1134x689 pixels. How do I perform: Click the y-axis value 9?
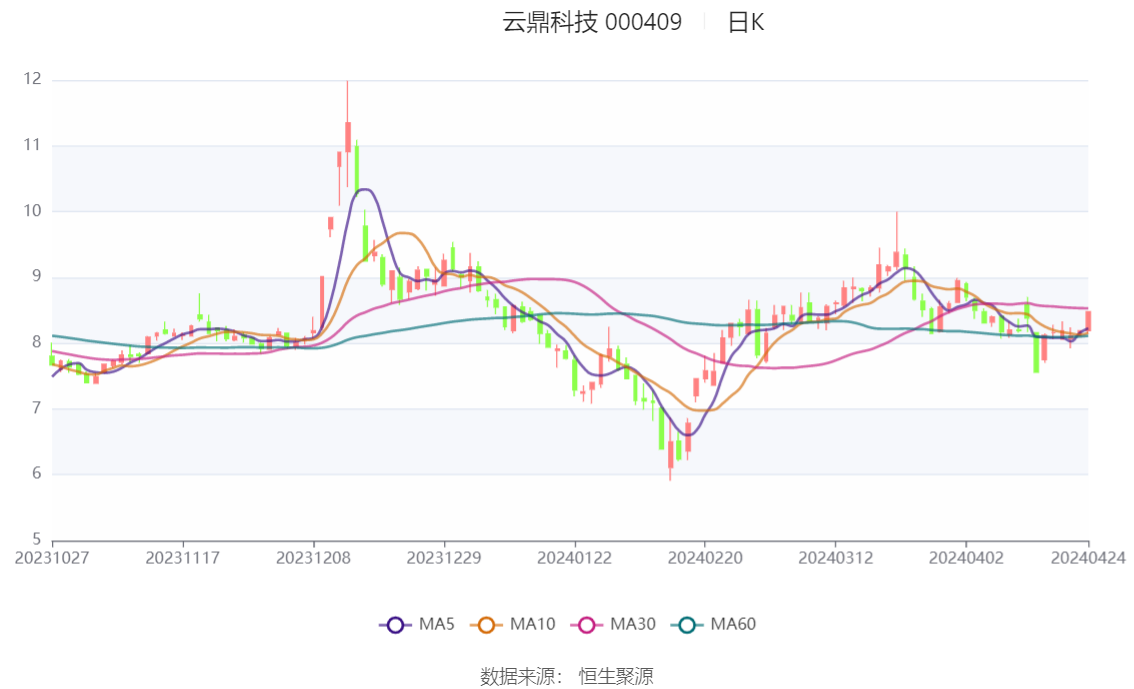[x=36, y=276]
